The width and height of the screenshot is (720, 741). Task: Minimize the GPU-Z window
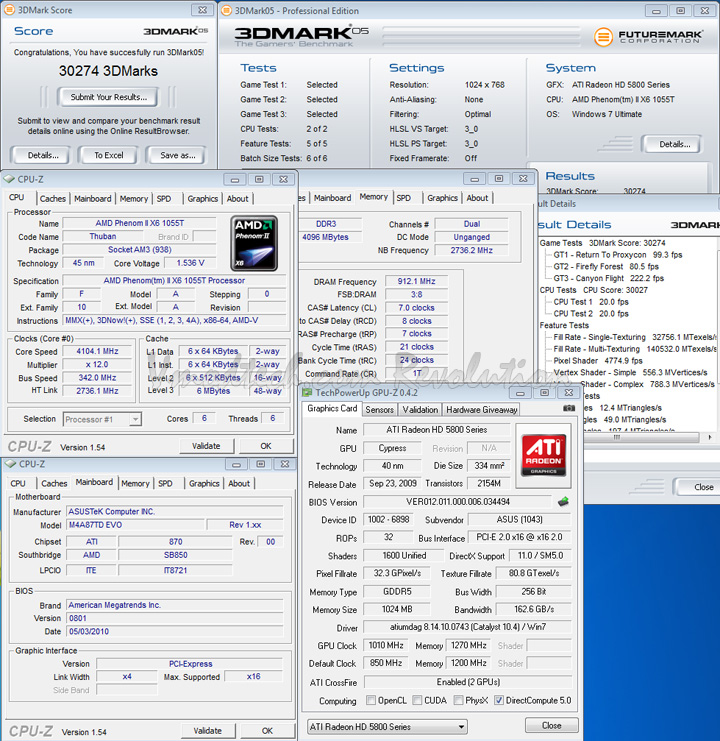tap(520, 393)
